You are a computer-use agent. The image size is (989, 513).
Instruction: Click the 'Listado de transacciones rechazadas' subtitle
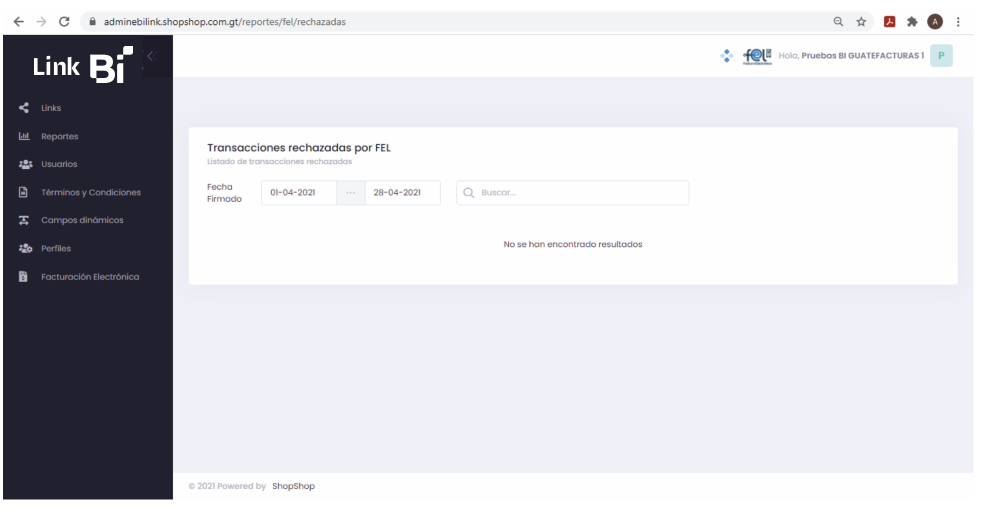279,162
